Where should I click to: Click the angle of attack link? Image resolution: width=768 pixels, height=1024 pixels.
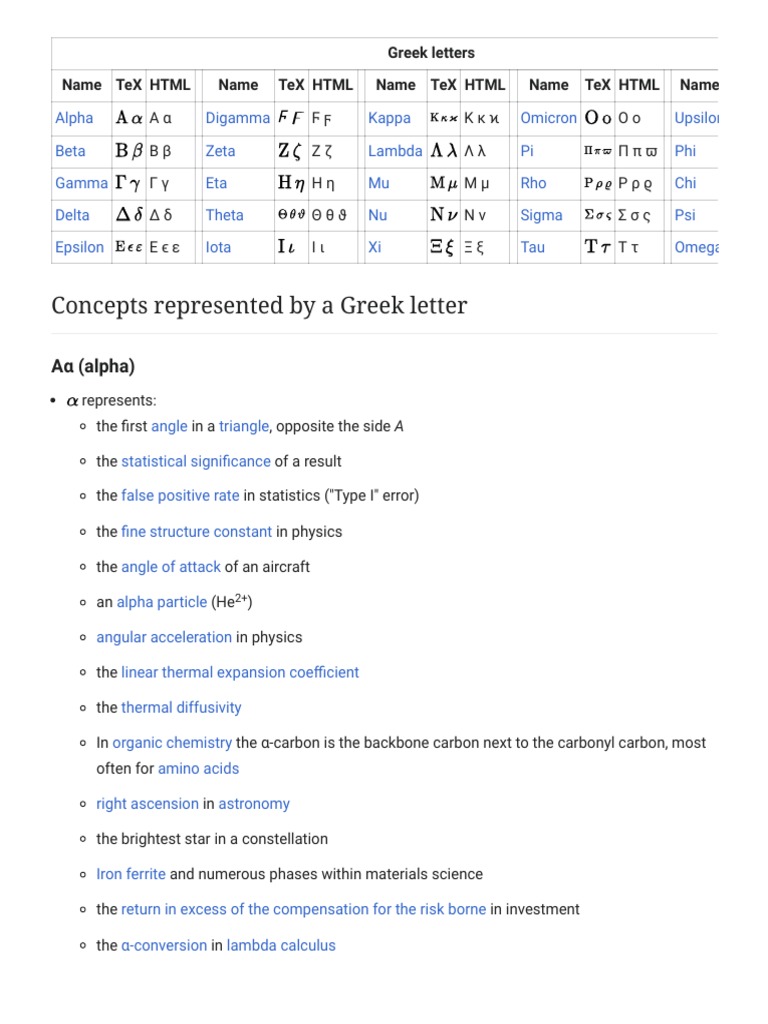(x=171, y=567)
